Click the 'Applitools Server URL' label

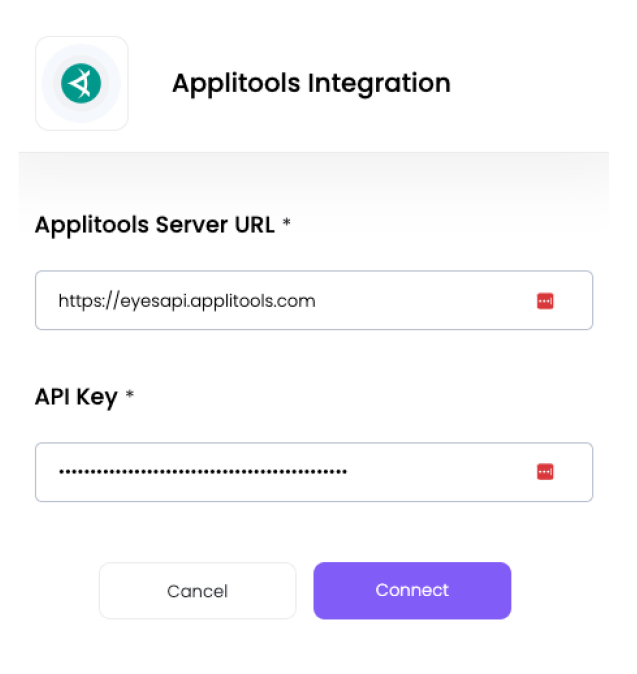(x=155, y=225)
